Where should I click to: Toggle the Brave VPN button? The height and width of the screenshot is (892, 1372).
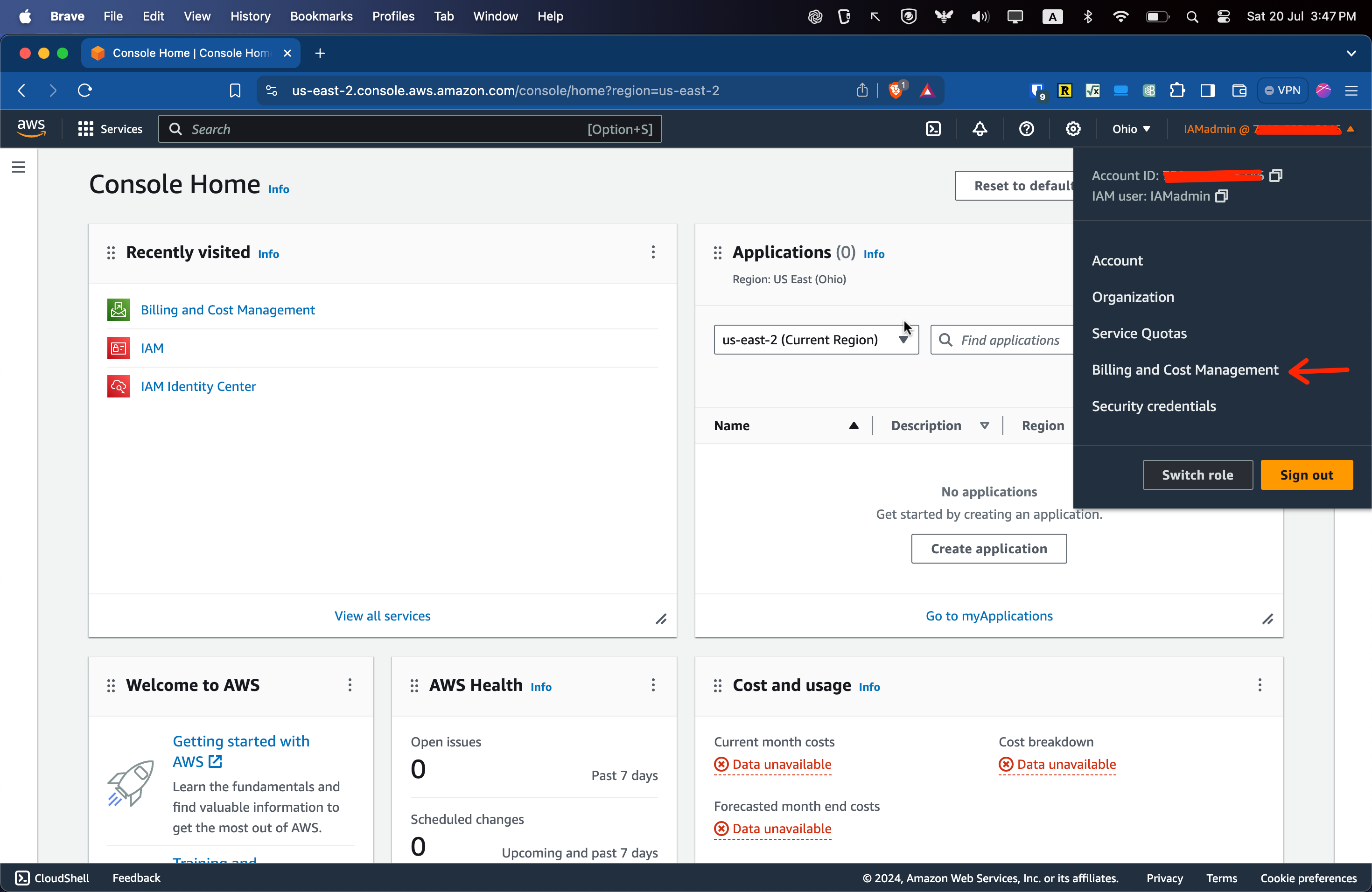tap(1282, 91)
